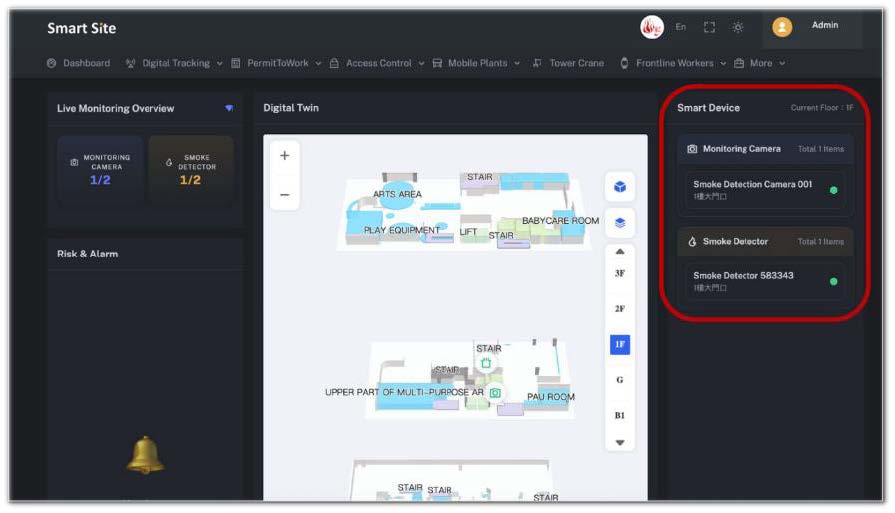895x513 pixels.
Task: Click the Tower Crane icon
Action: 537,63
